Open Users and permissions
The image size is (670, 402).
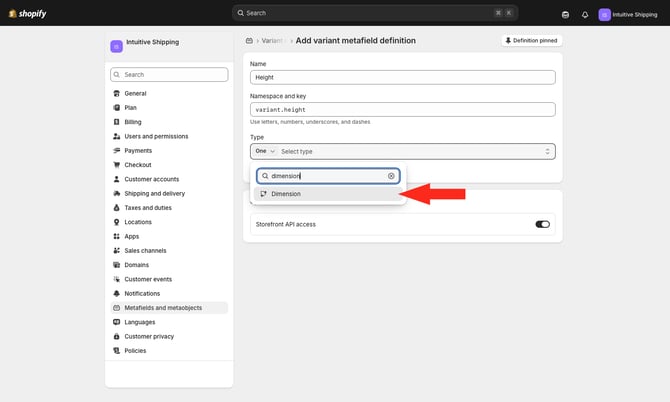point(156,136)
